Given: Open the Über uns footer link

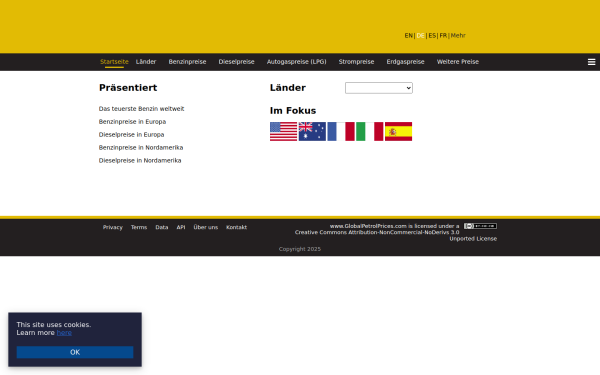Looking at the screenshot, I should click(x=205, y=227).
